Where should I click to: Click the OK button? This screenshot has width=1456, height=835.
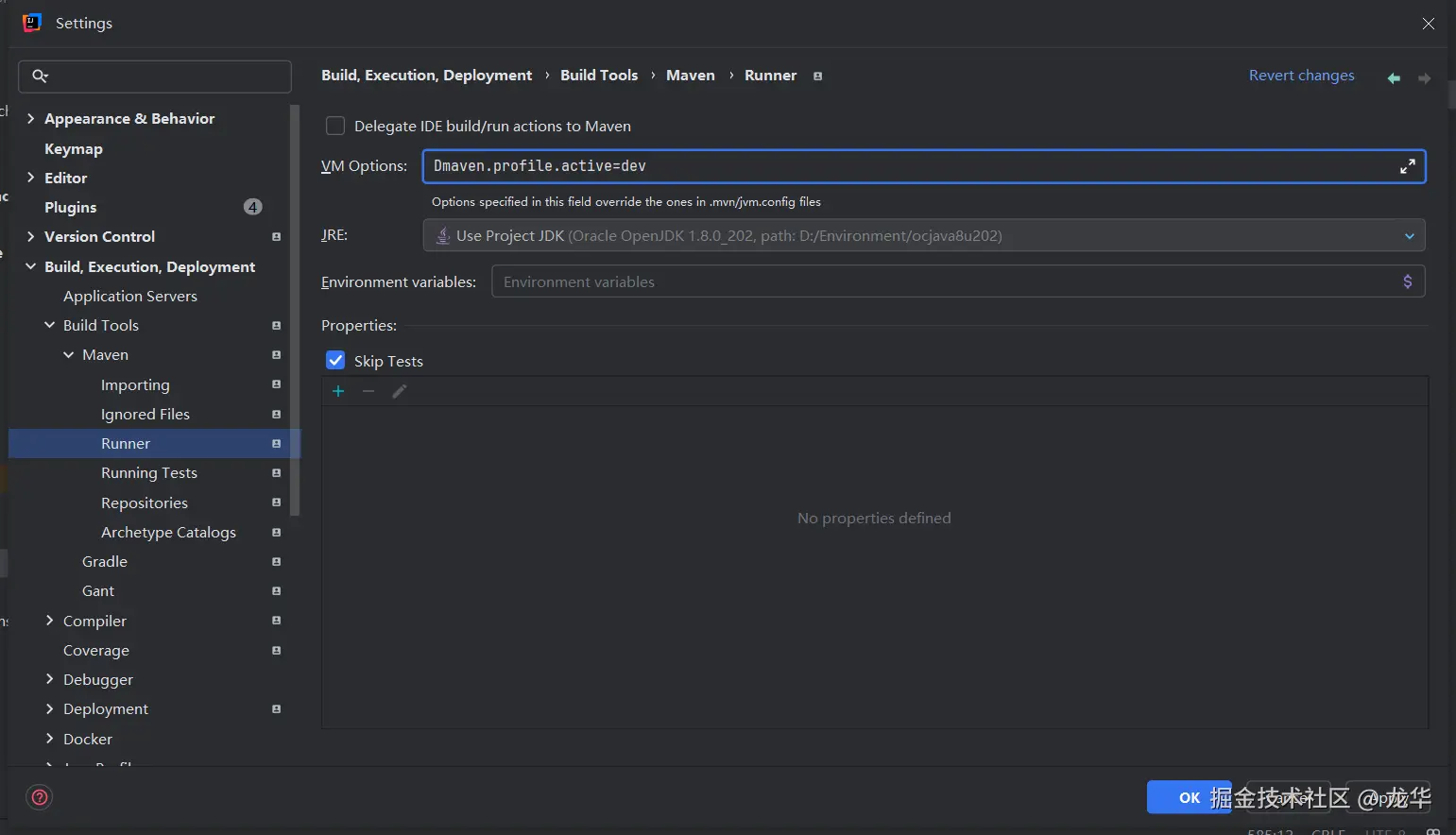[1189, 797]
